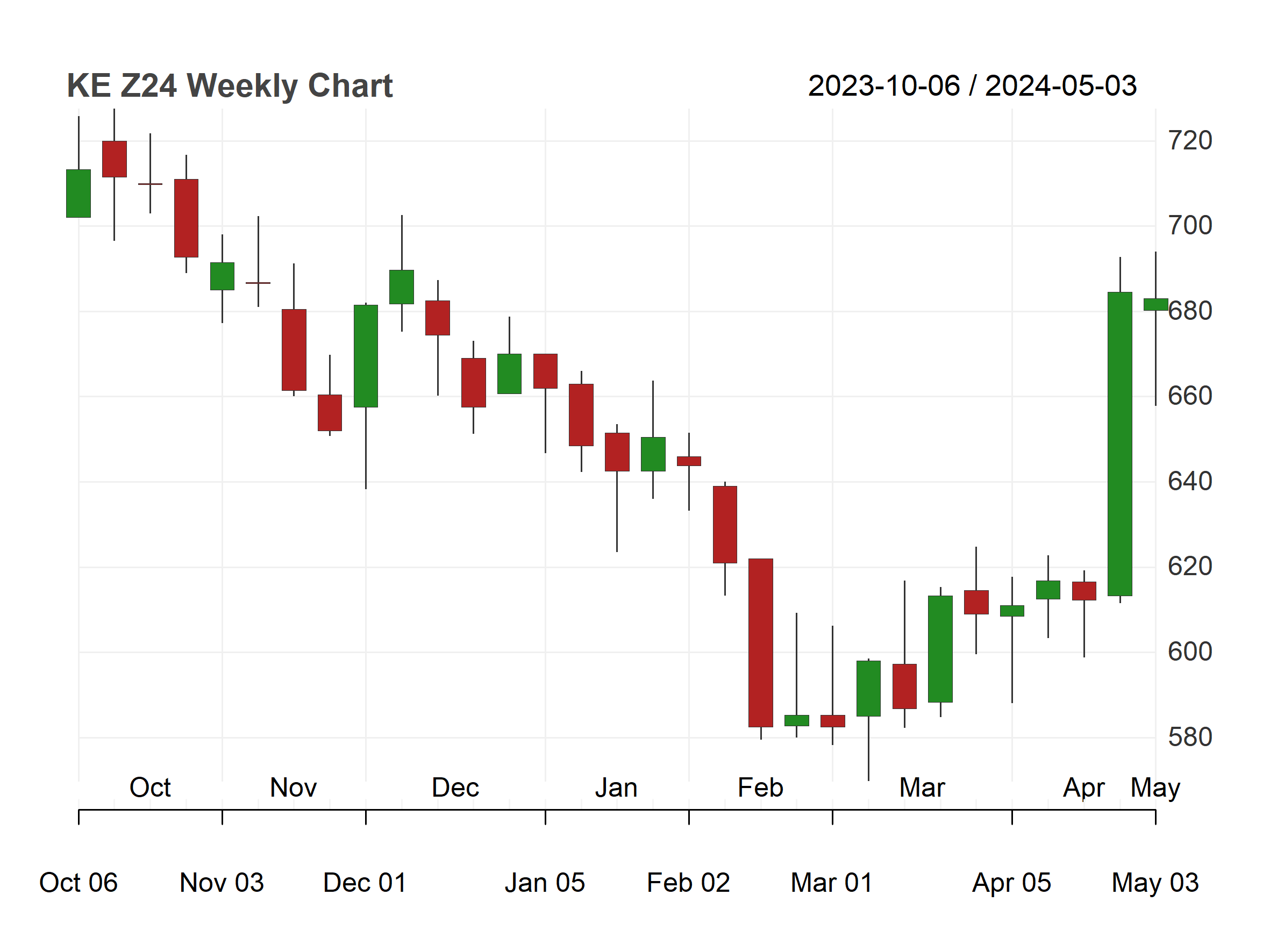Select the tall green candle in late April
The height and width of the screenshot is (952, 1270).
point(1119,443)
